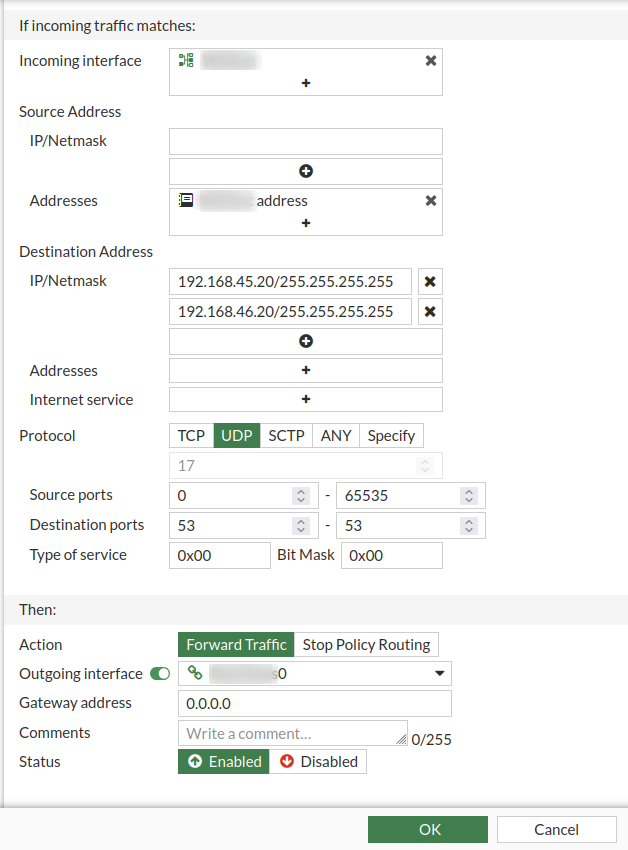The image size is (628, 850).
Task: Delete destination IP 192.168.45.20 entry
Action: tap(429, 281)
